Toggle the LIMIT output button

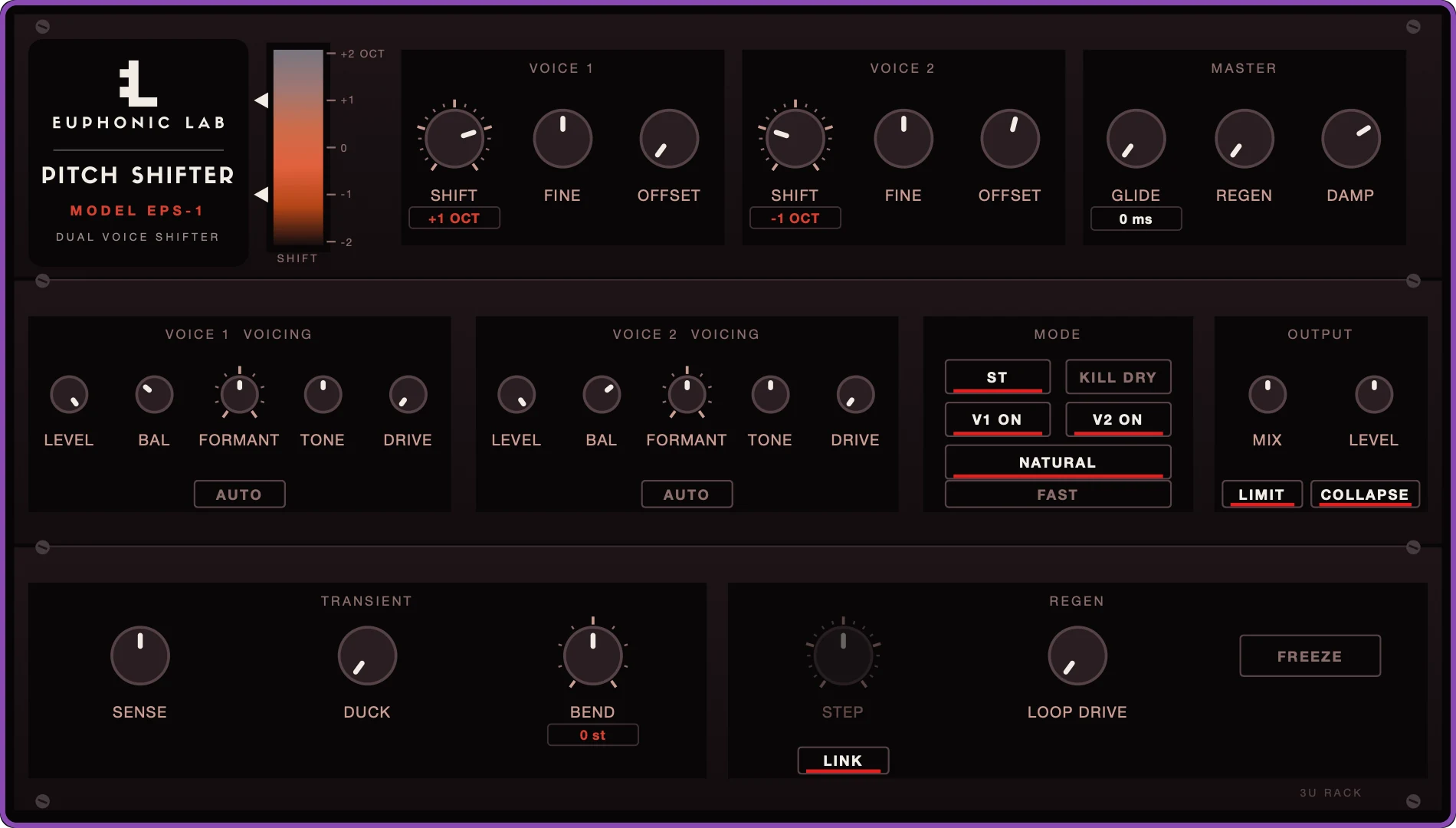(1261, 495)
